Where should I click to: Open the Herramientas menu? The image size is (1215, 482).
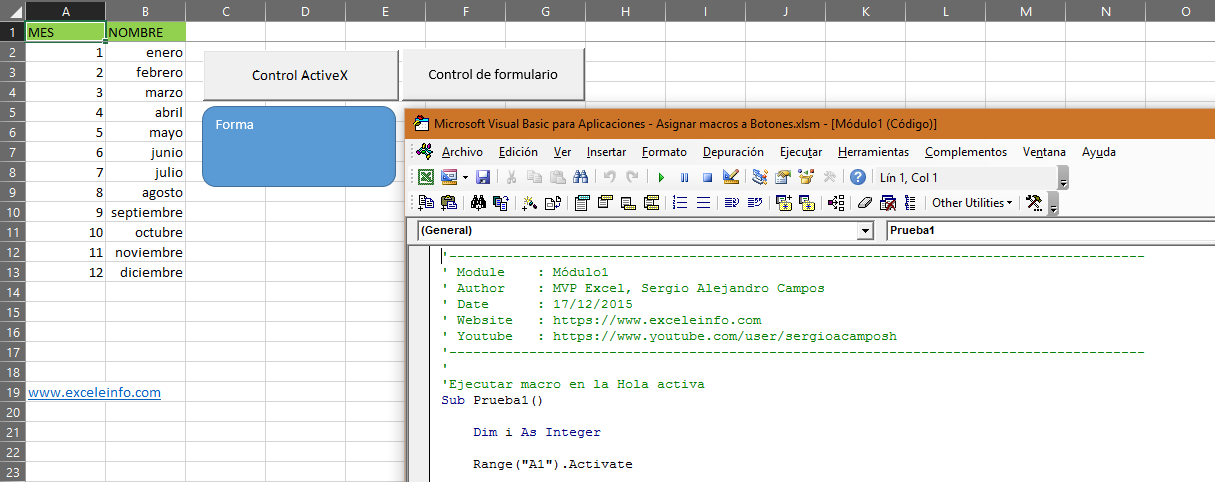click(873, 152)
